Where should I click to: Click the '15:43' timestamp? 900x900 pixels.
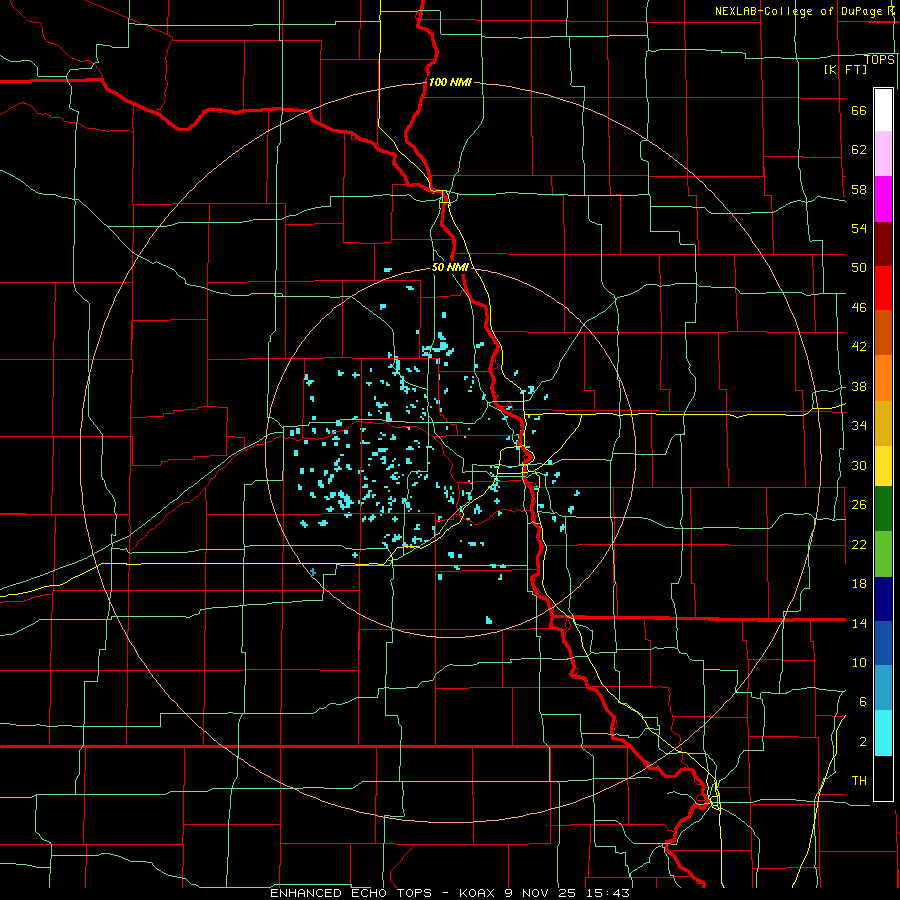pos(608,893)
